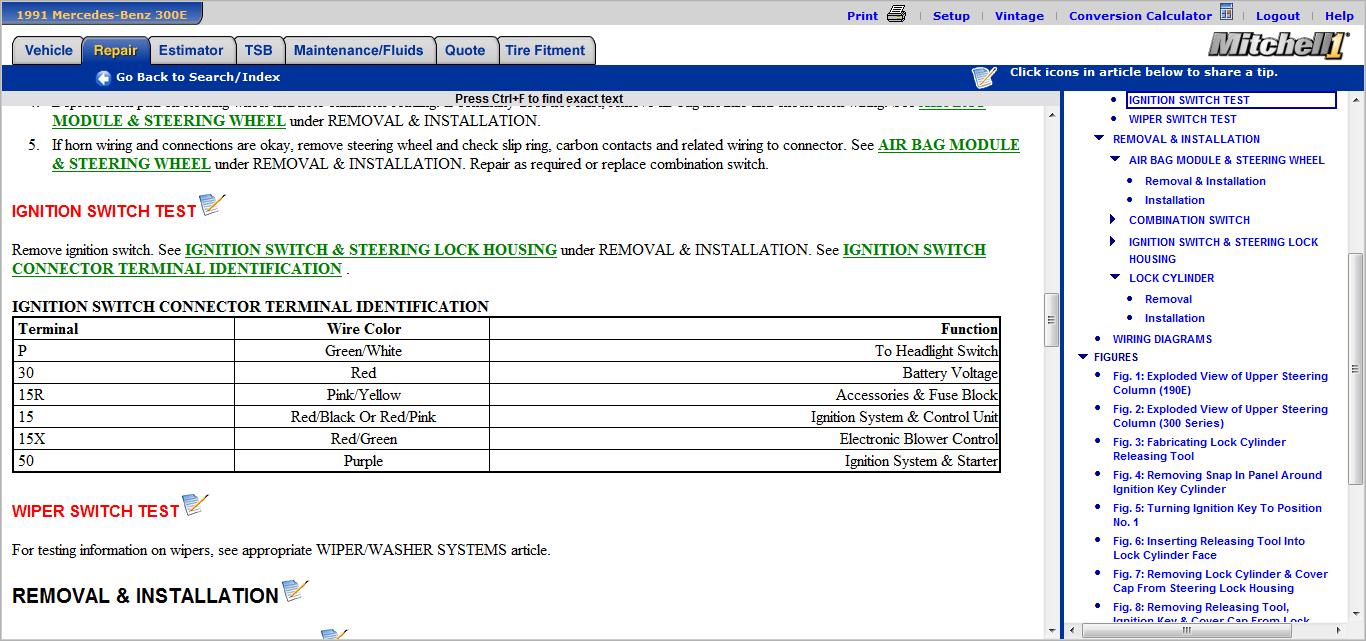Click the Logout link
Viewport: 1366px width, 641px height.
1278,16
